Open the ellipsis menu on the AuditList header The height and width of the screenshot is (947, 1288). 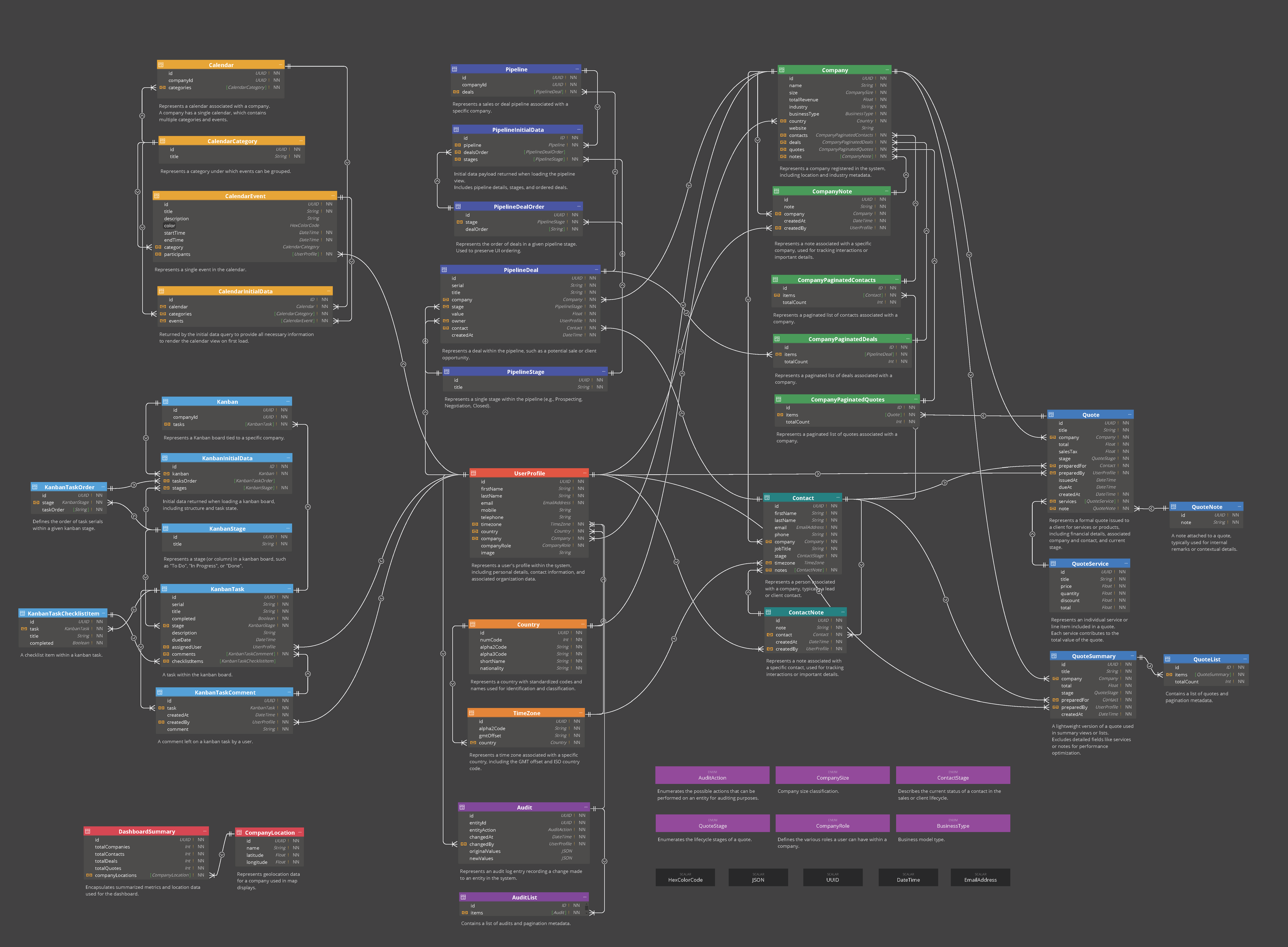click(x=585, y=897)
